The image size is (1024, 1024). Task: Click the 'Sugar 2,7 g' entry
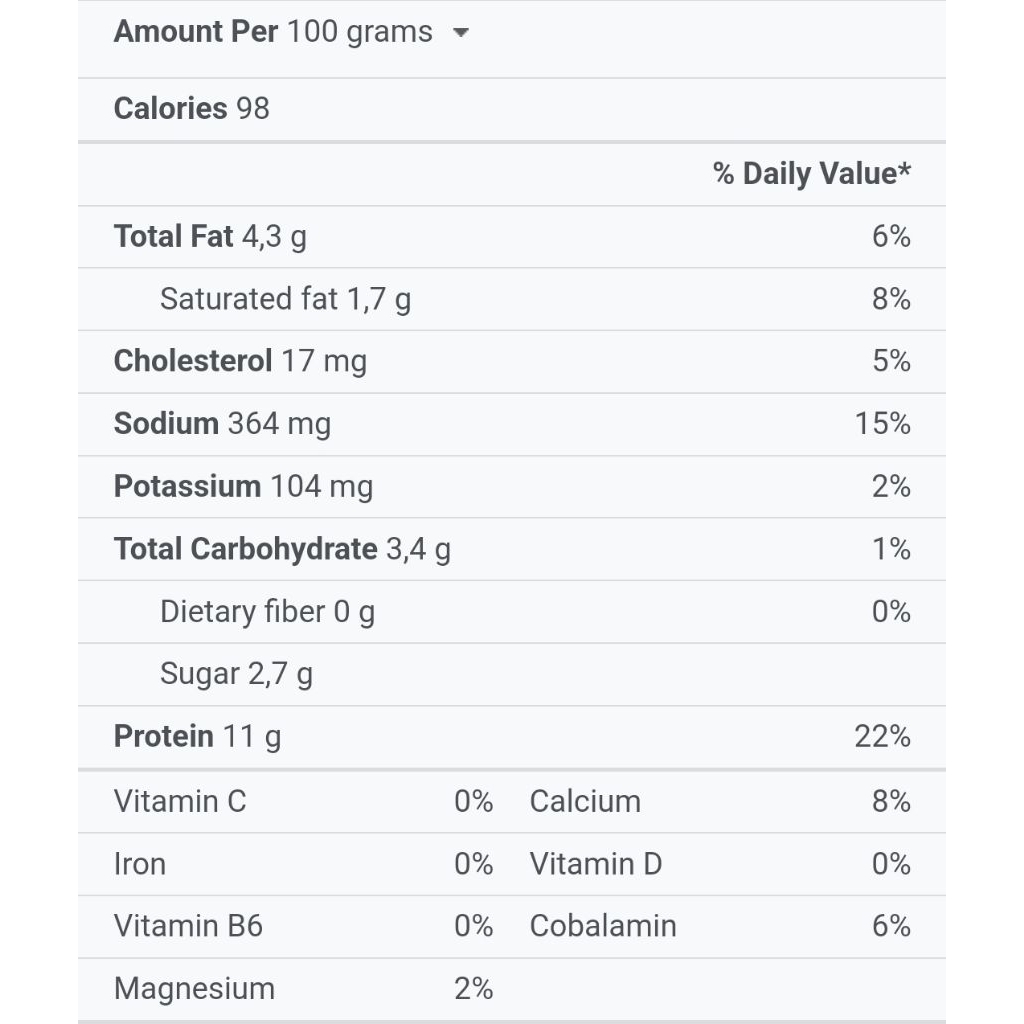coord(236,674)
